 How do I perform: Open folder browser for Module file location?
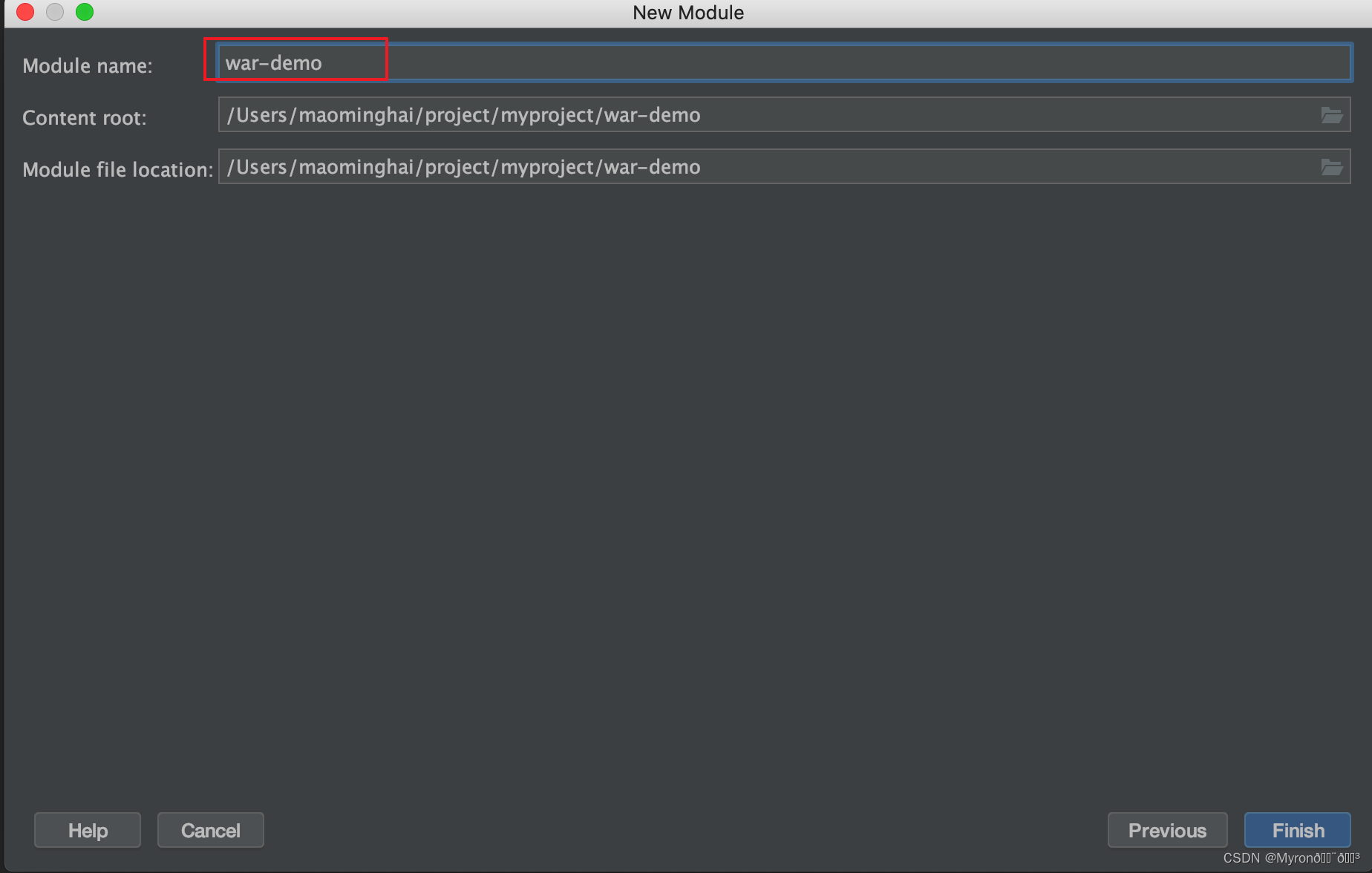point(1332,167)
